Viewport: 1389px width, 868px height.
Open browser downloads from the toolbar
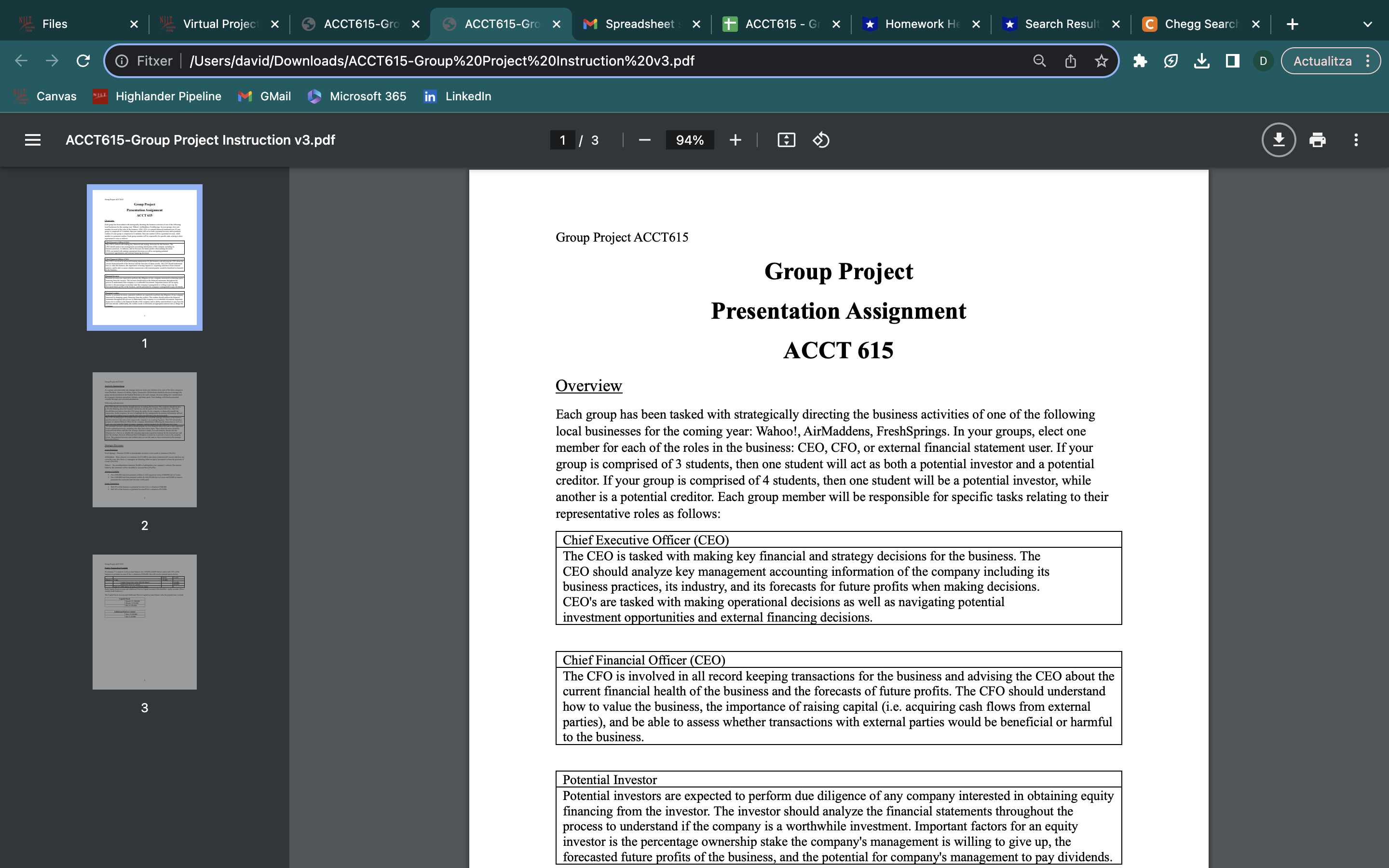click(1202, 60)
